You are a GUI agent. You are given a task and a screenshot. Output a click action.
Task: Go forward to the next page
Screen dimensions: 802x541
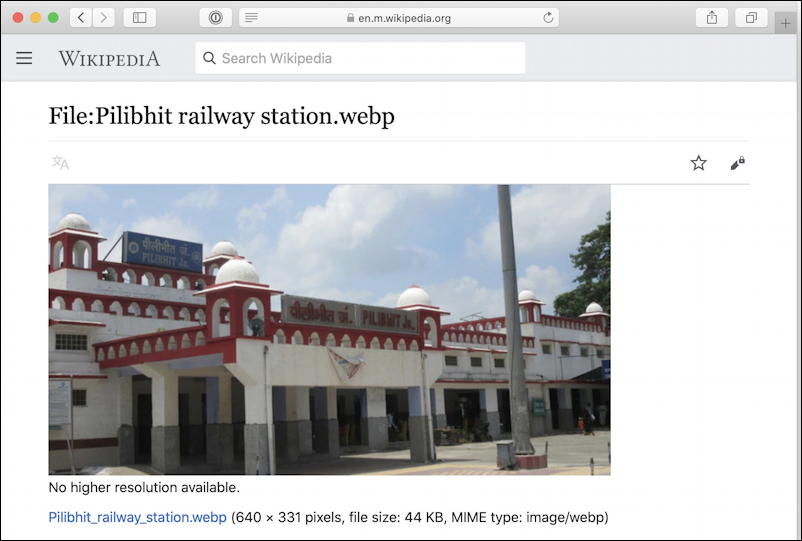[x=103, y=18]
